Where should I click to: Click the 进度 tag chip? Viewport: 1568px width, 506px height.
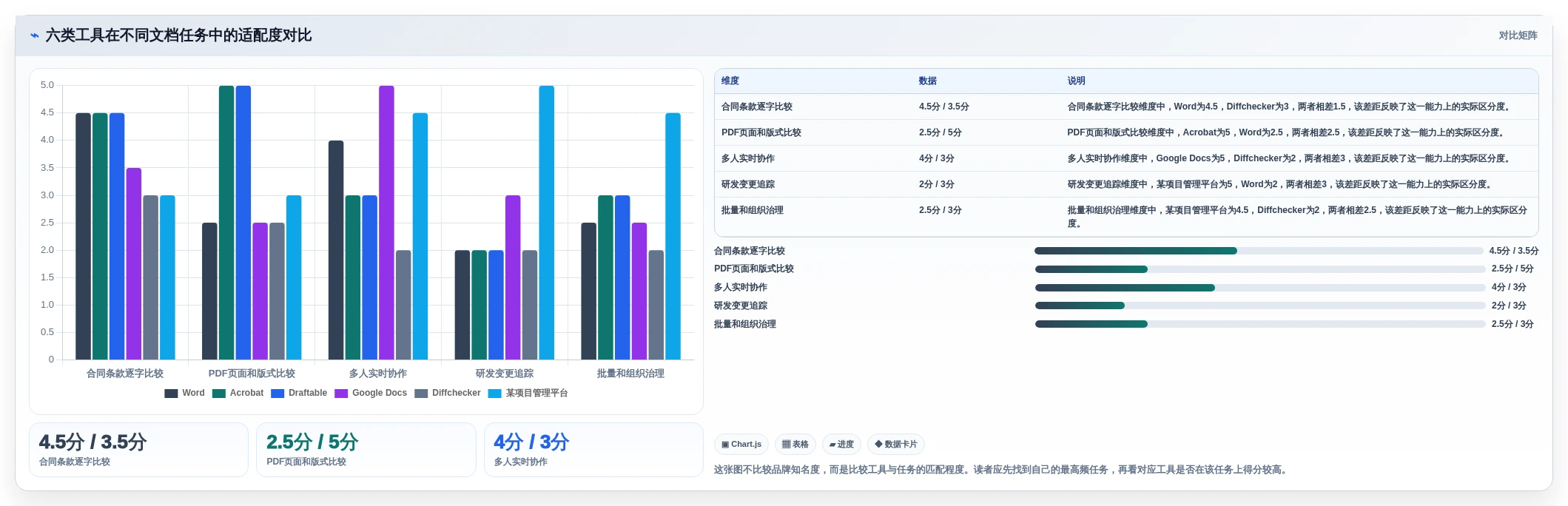point(841,445)
